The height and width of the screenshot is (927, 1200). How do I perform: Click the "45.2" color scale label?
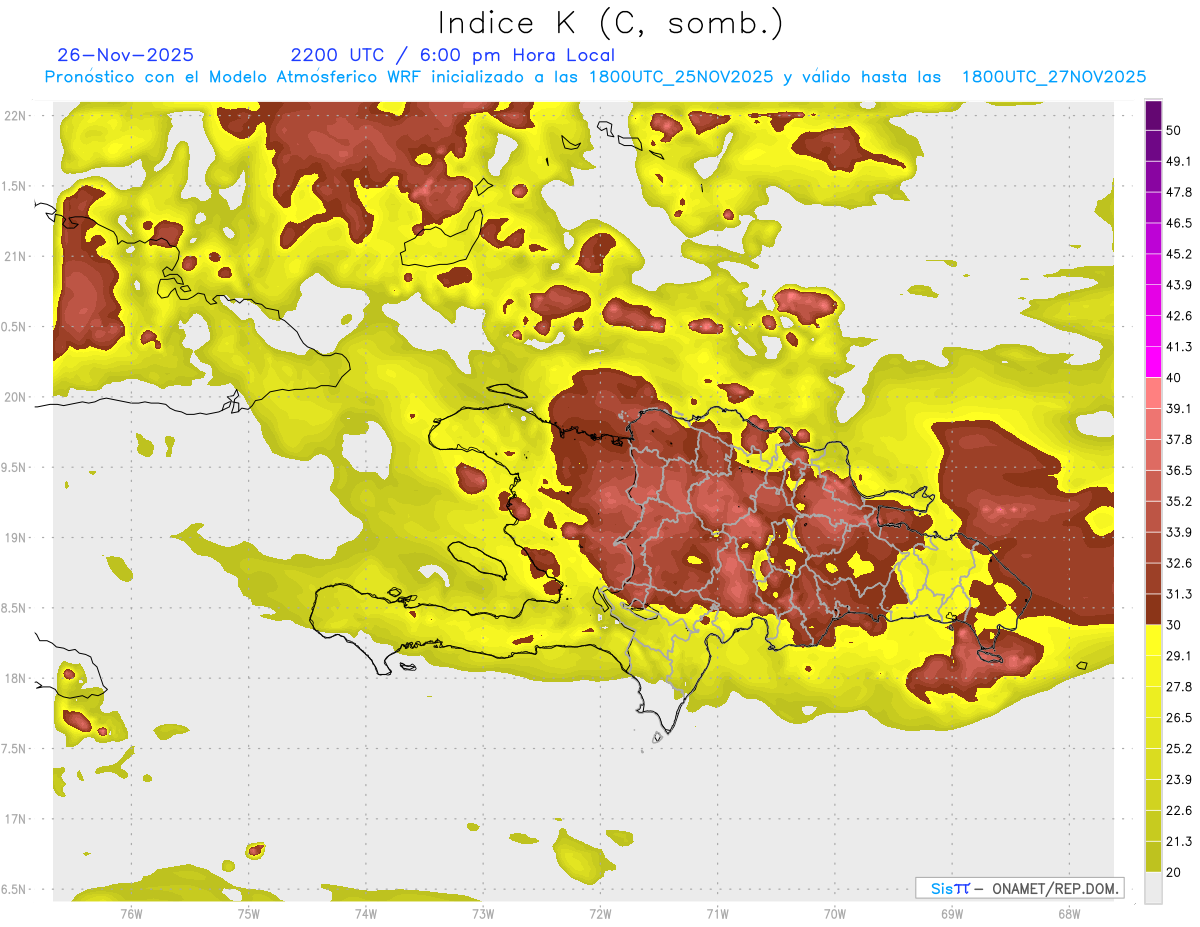[1178, 254]
